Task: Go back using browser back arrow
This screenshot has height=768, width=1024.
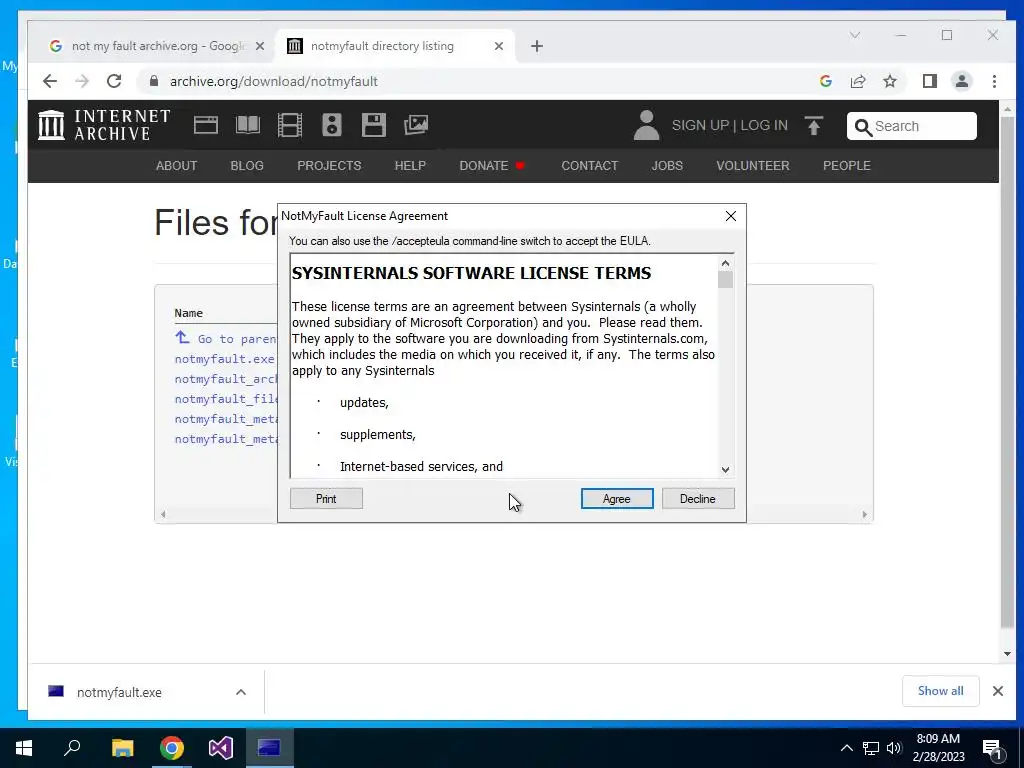Action: pyautogui.click(x=50, y=81)
